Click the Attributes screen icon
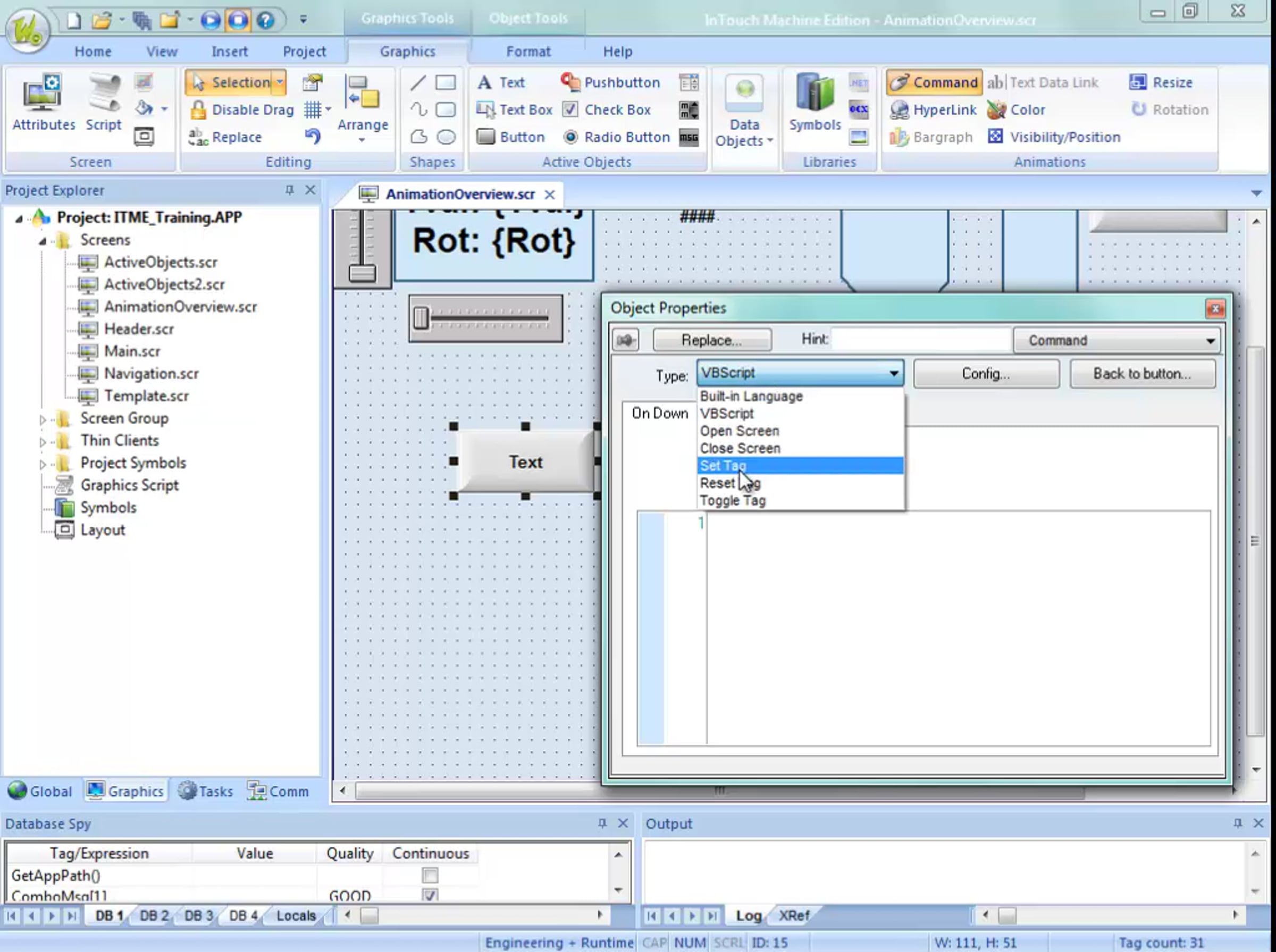 pyautogui.click(x=42, y=93)
